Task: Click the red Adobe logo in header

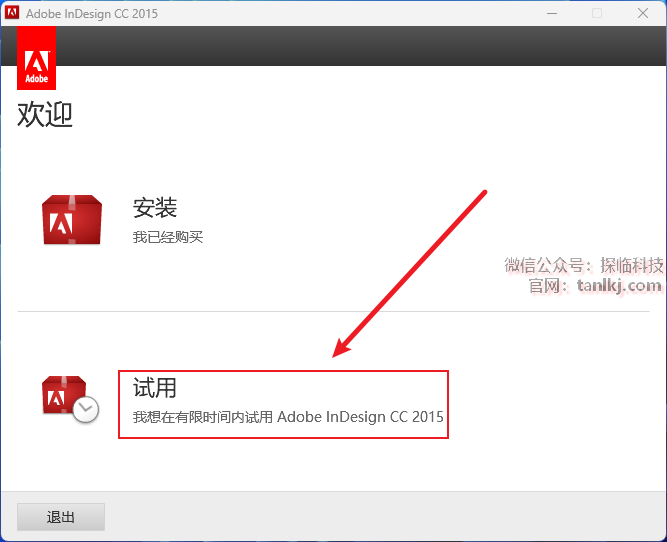Action: click(36, 59)
